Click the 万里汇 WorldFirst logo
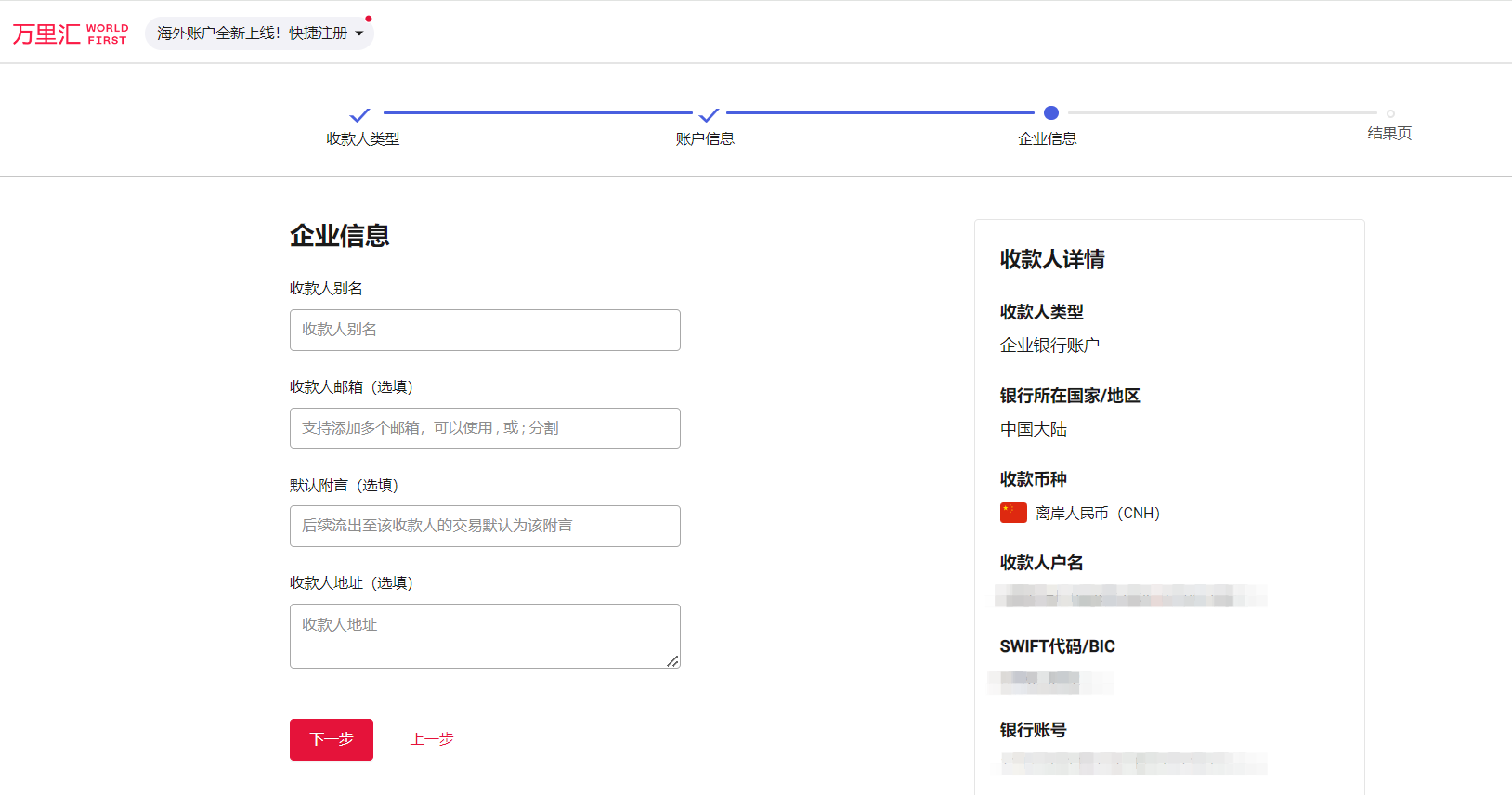This screenshot has width=1512, height=795. pyautogui.click(x=70, y=34)
